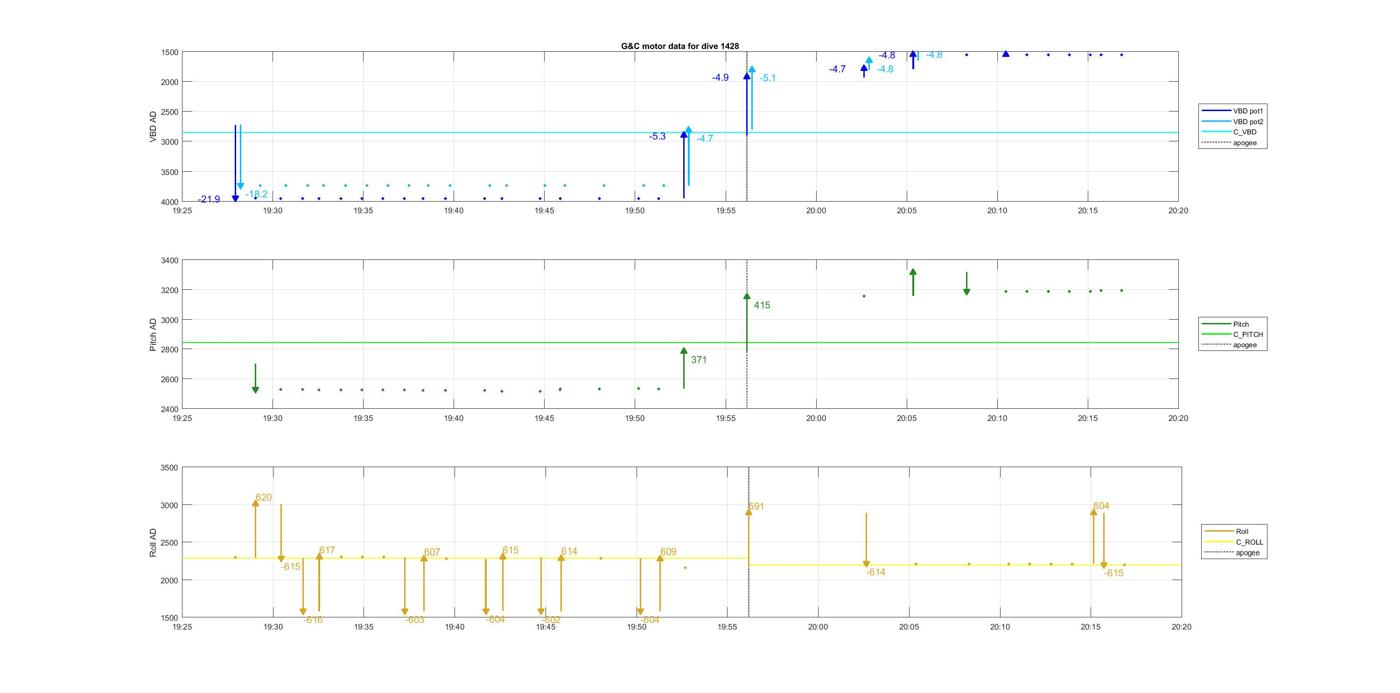Click the "614" roll data label
This screenshot has height=693, width=1400.
pos(569,551)
